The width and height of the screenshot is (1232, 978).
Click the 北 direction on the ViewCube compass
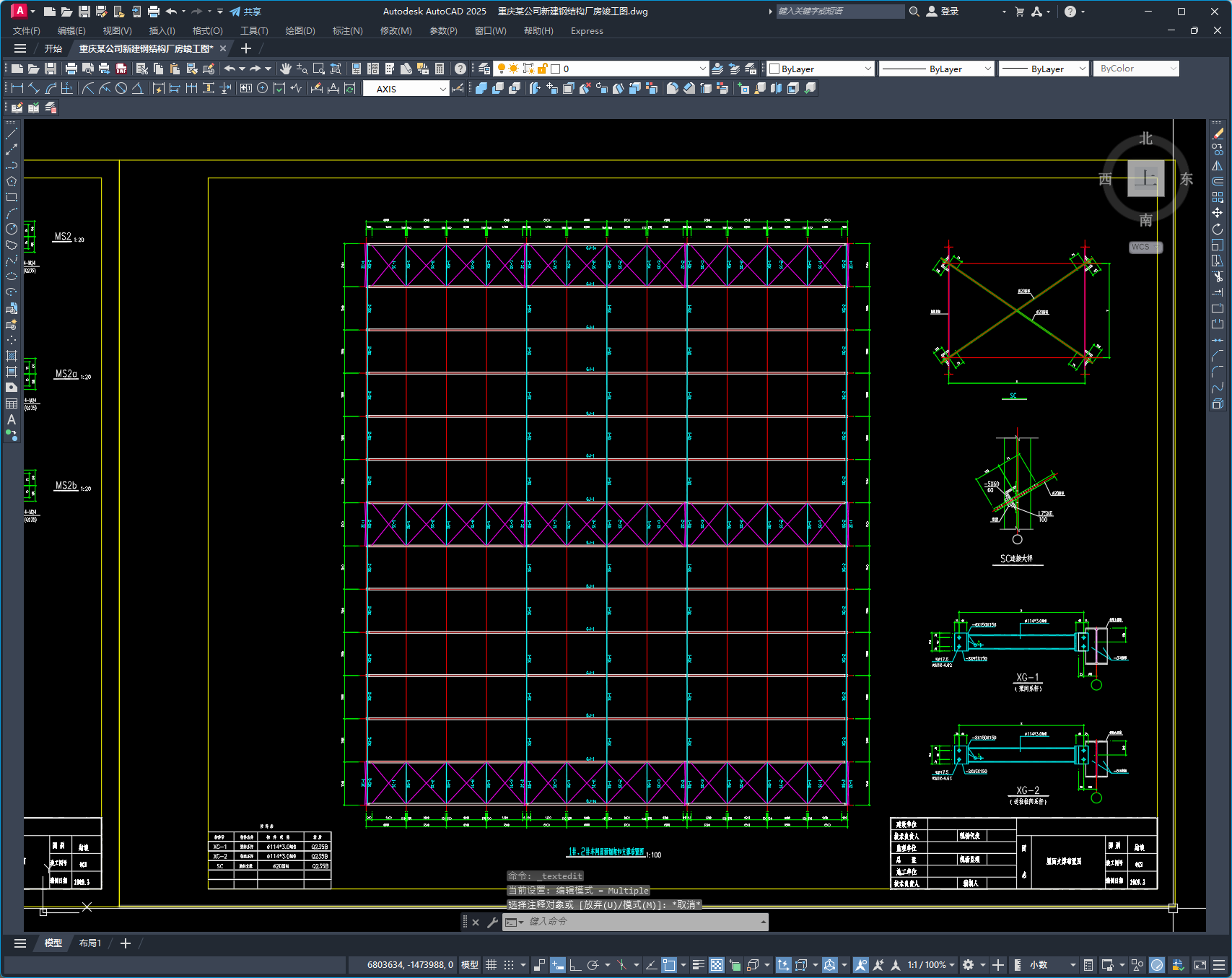click(1146, 139)
